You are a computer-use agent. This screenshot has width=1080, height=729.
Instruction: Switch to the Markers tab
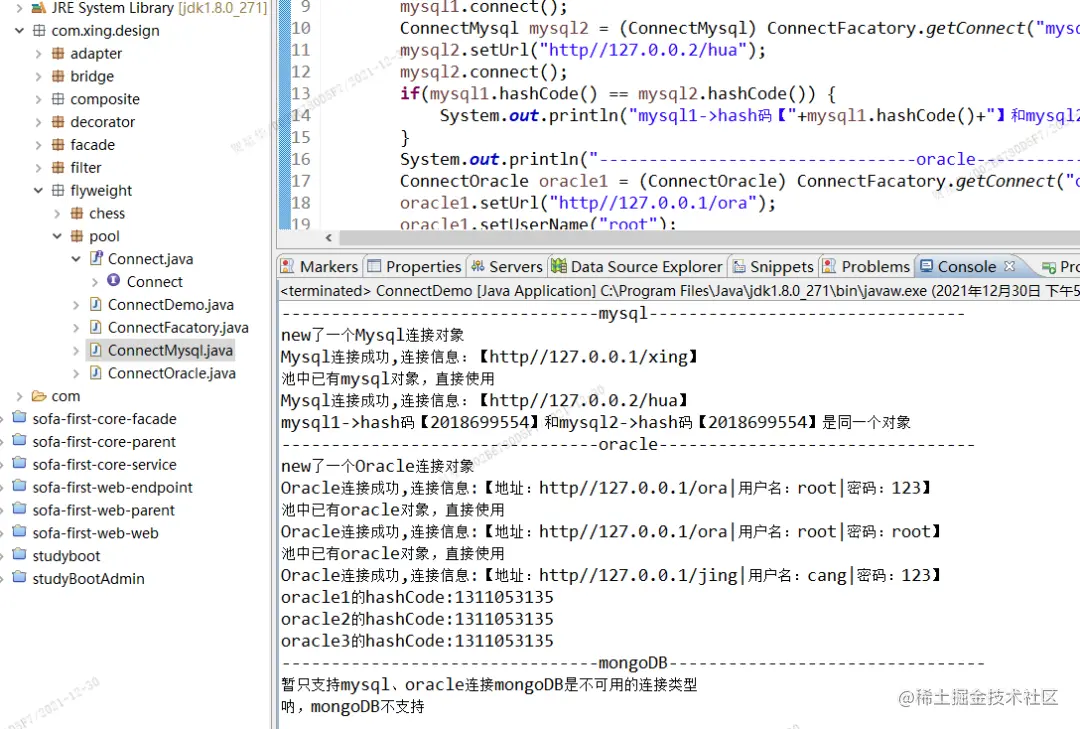coord(320,267)
